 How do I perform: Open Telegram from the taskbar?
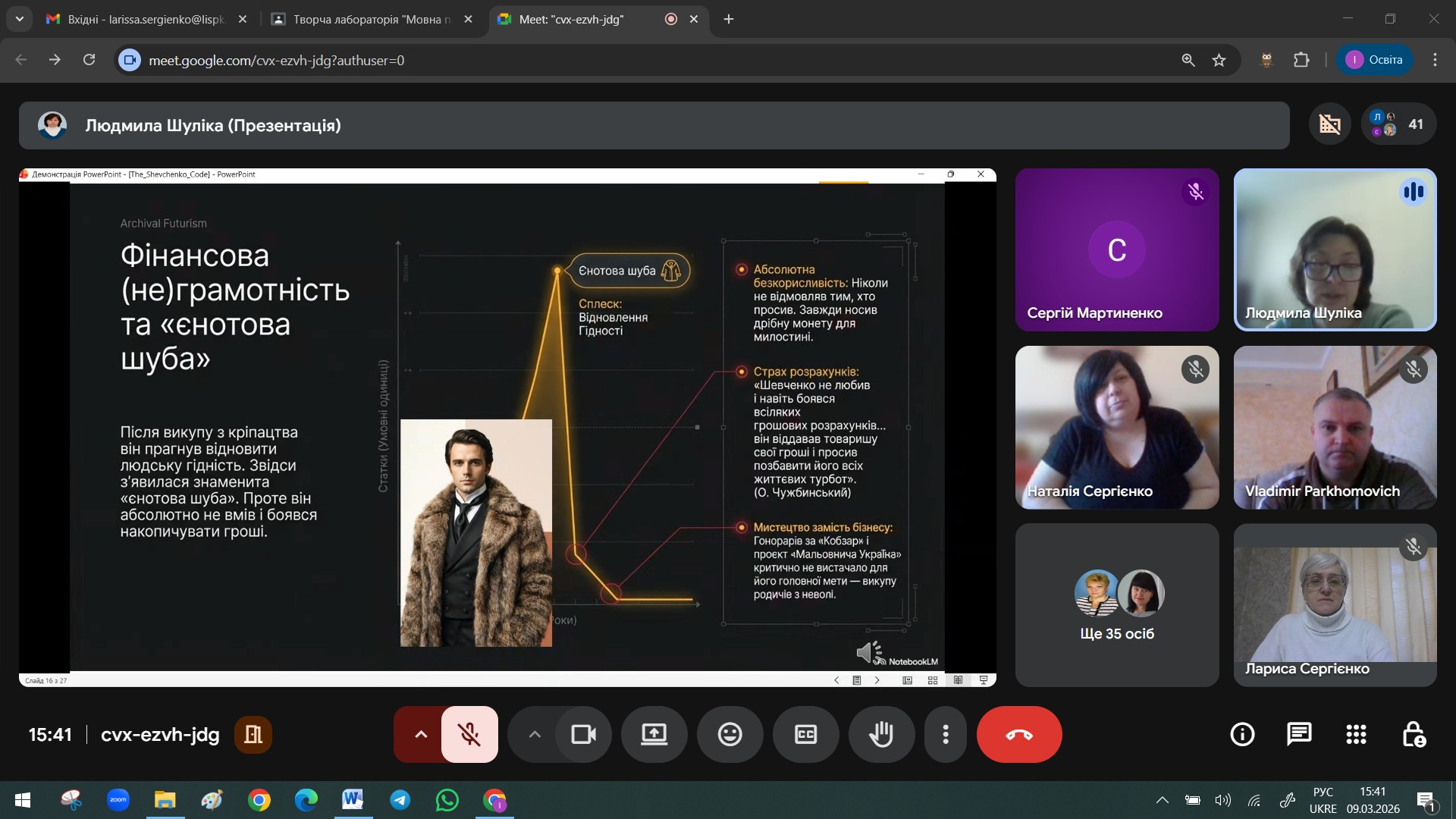coord(400,800)
